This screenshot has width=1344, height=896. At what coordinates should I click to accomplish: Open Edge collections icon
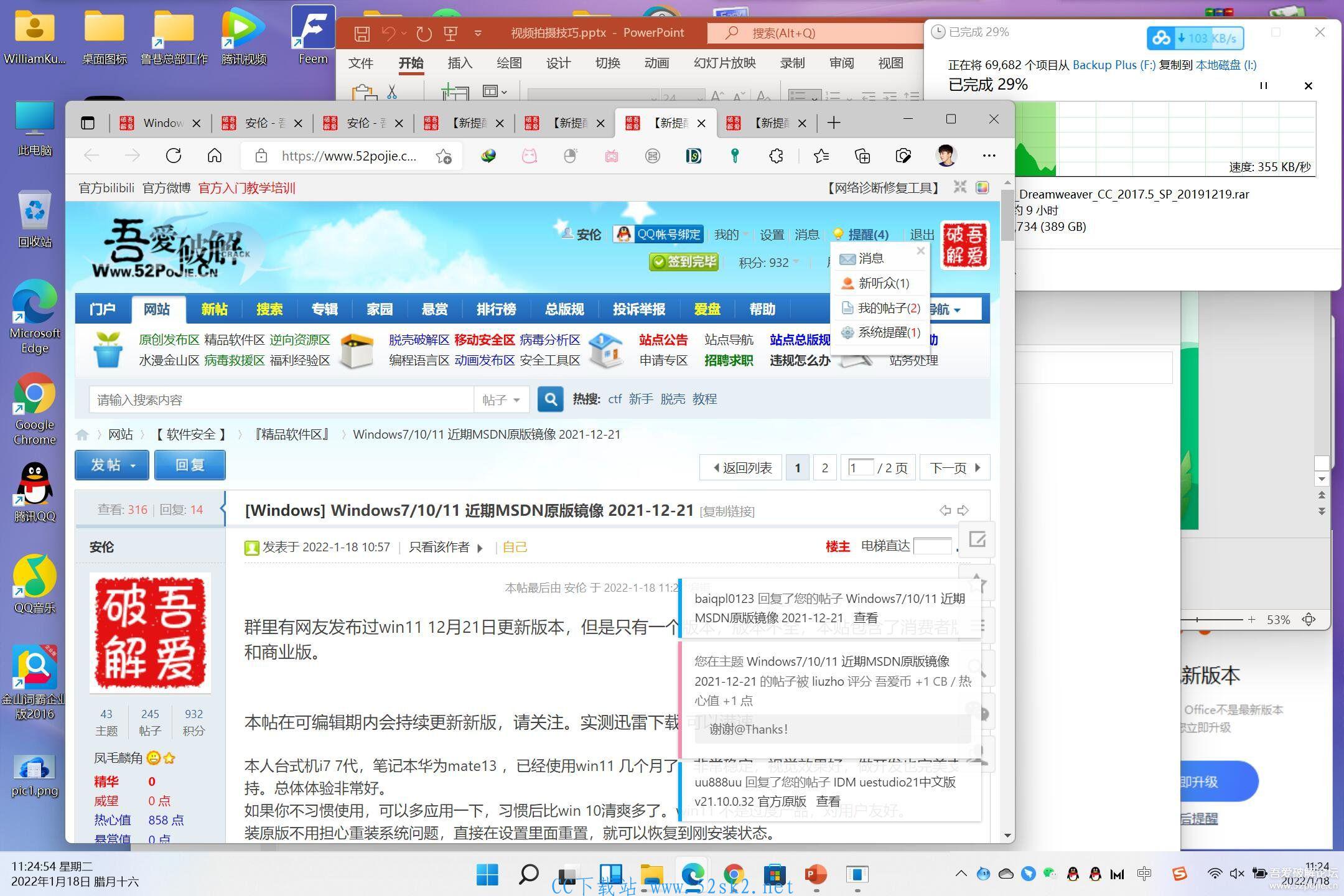(x=862, y=156)
